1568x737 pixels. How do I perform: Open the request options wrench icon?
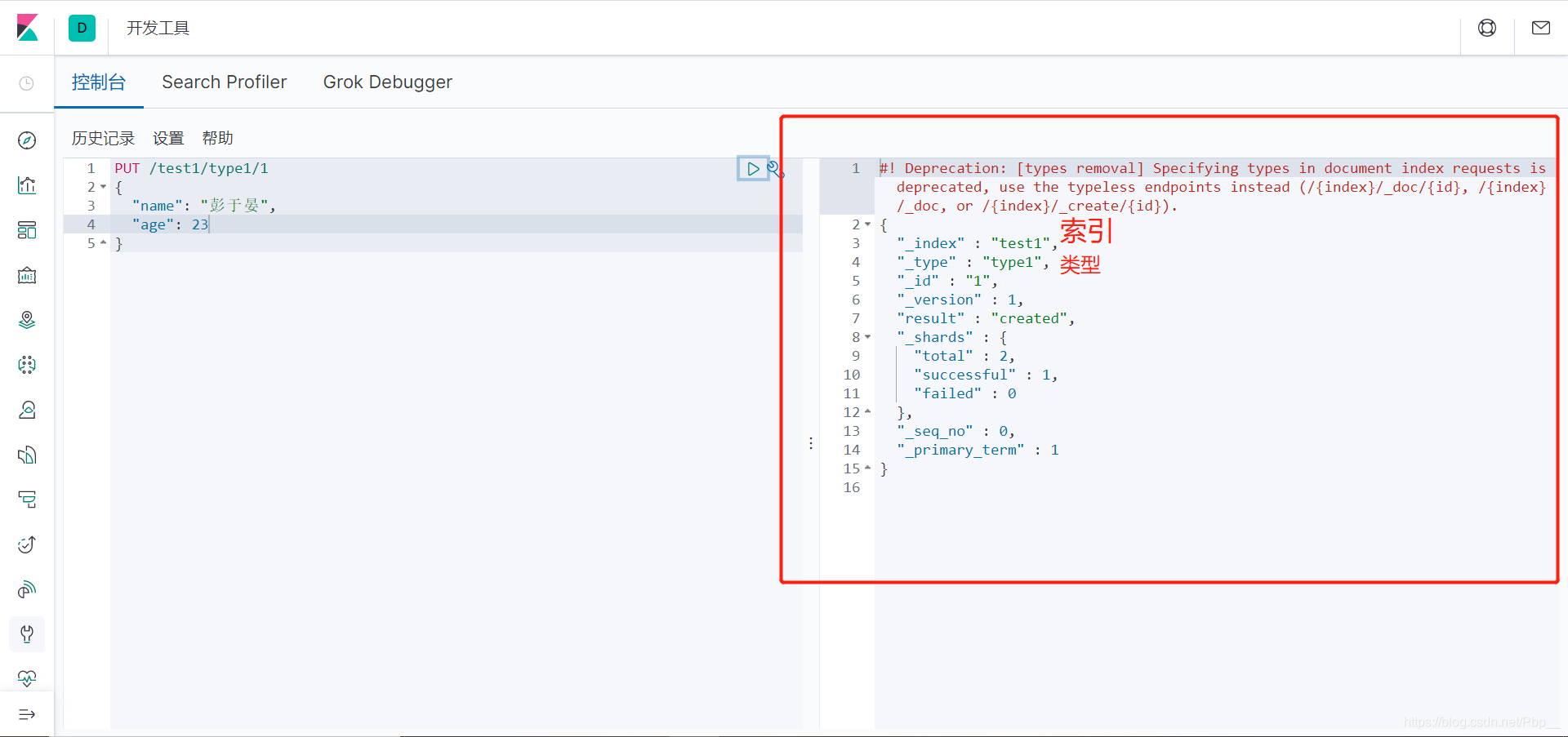click(776, 169)
